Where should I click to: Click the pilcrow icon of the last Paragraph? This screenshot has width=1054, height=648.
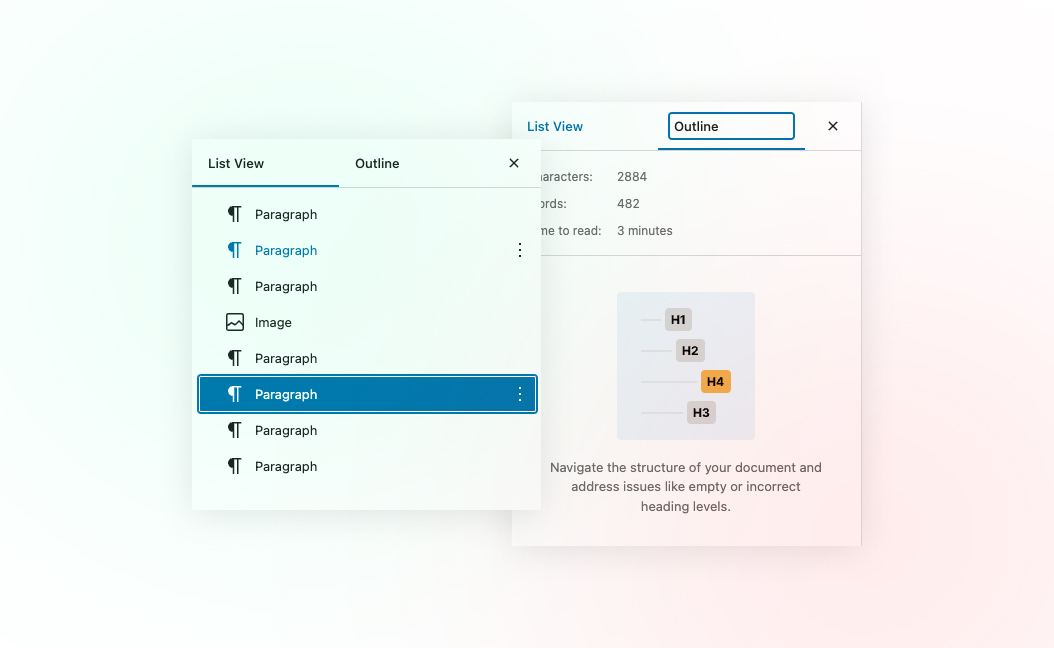click(234, 466)
